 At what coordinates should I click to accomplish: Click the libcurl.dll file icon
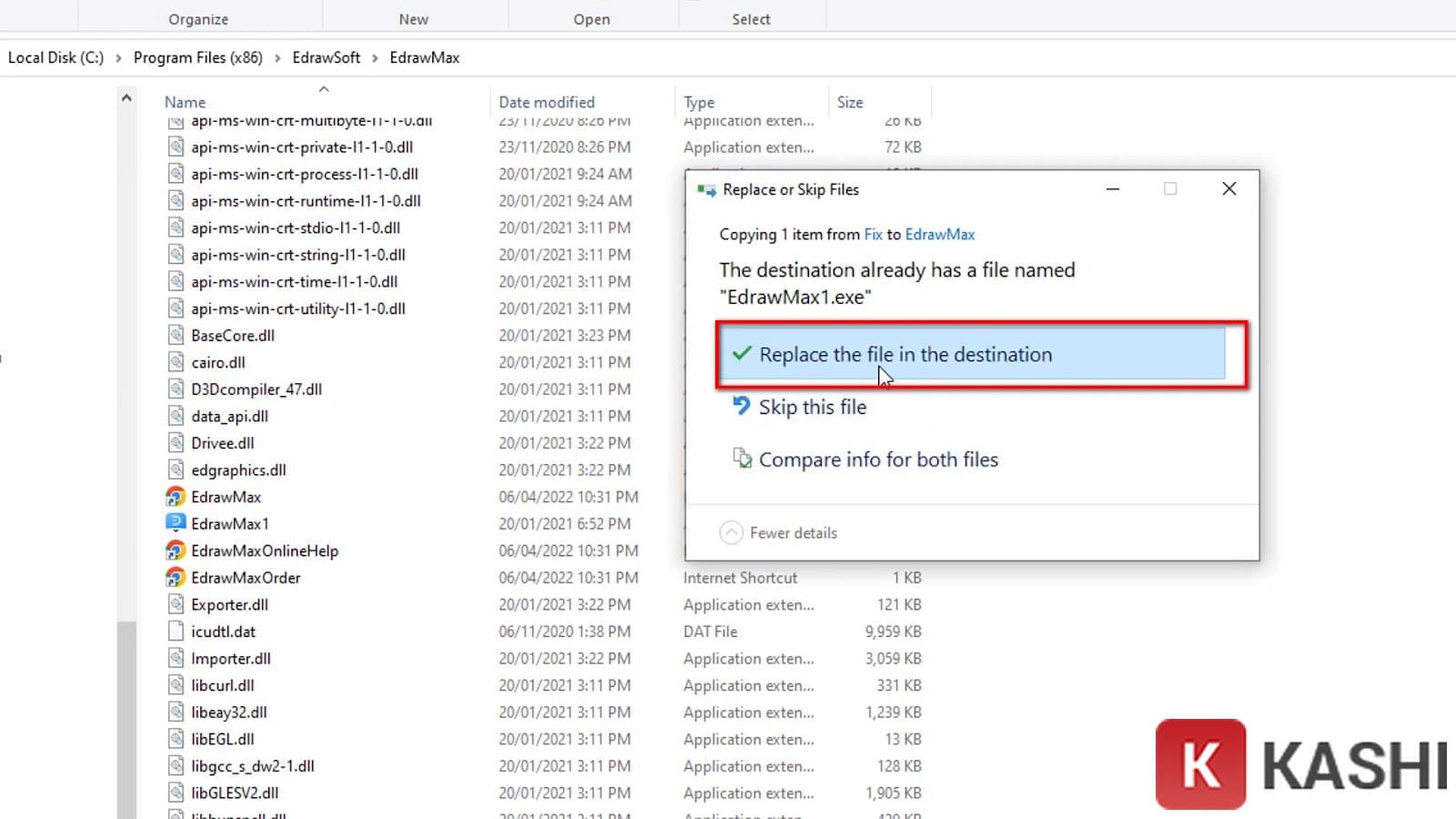(175, 684)
